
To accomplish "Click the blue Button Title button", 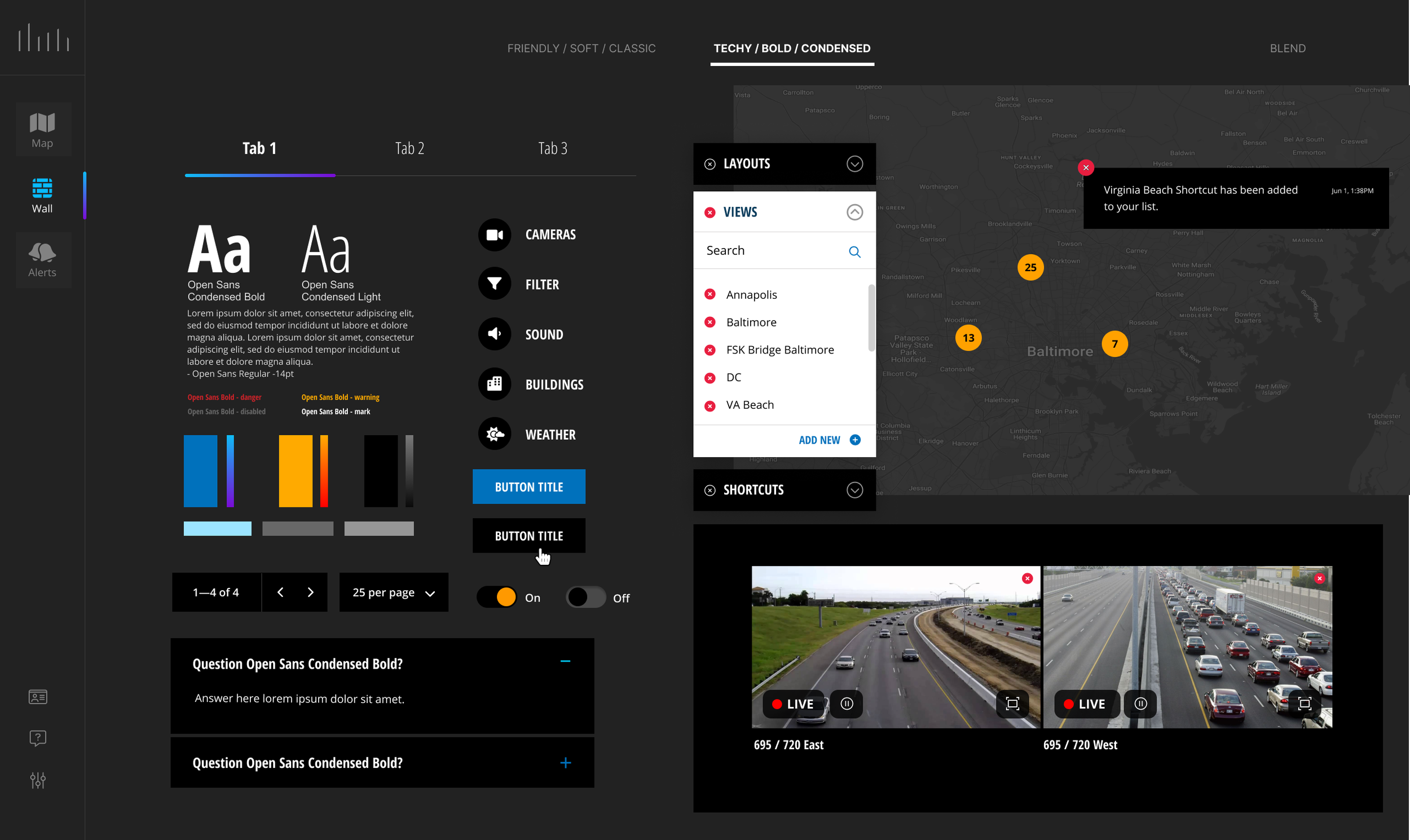I will [x=528, y=487].
